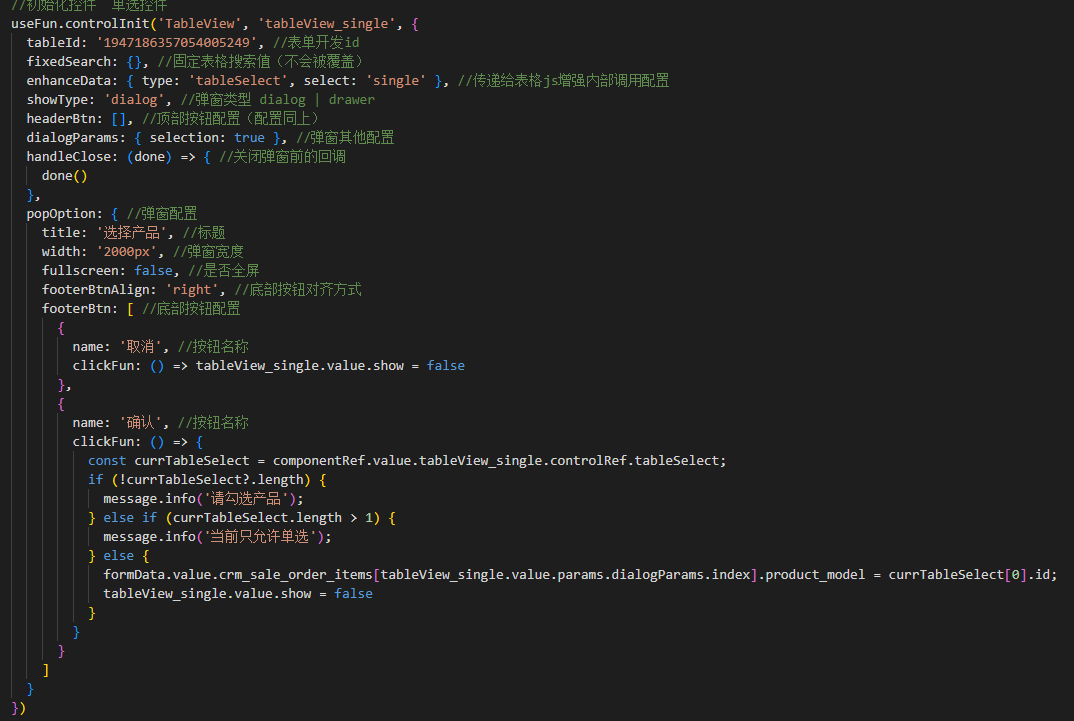This screenshot has height=721, width=1074.
Task: Click the fullscreen false value
Action: (x=152, y=270)
